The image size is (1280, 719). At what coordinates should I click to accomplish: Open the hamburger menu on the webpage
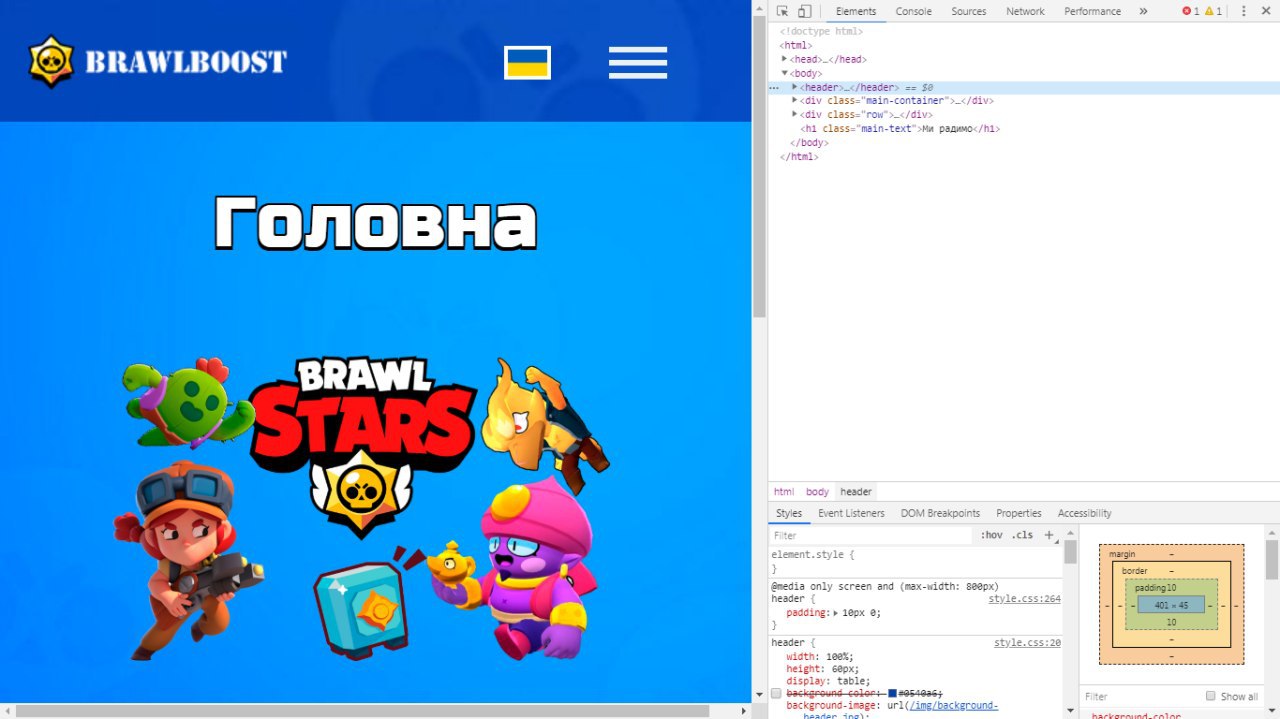638,62
